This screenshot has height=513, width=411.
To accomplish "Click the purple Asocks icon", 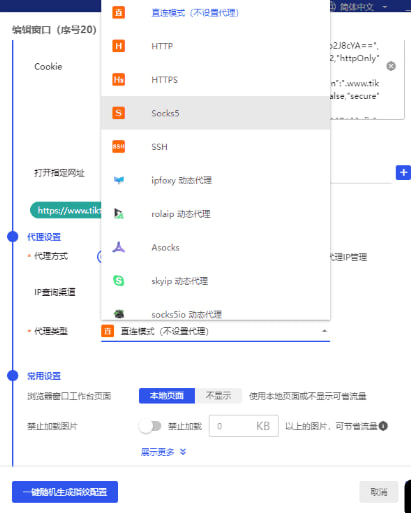I will click(x=119, y=247).
